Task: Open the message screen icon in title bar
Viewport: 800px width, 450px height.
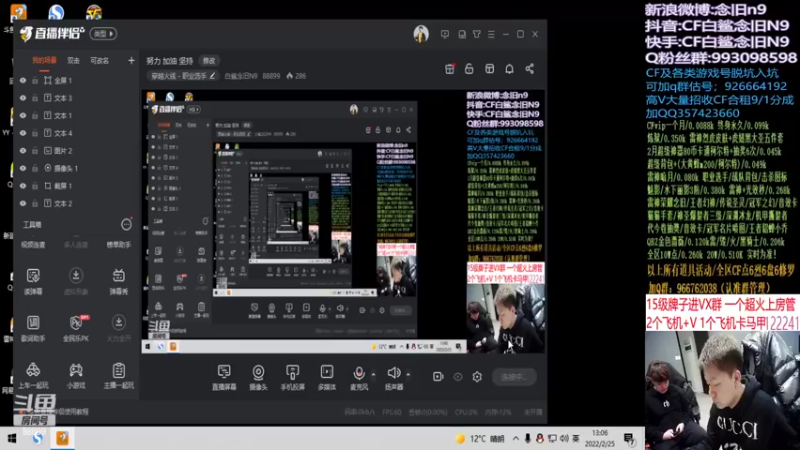Action: [x=445, y=34]
